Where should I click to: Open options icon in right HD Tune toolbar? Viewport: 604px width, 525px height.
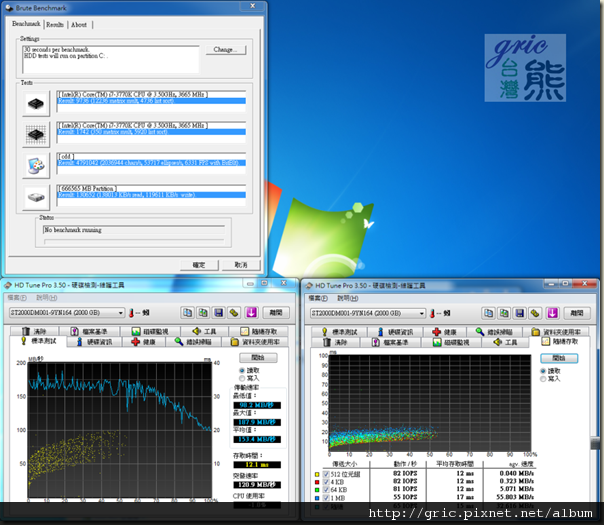[x=535, y=314]
